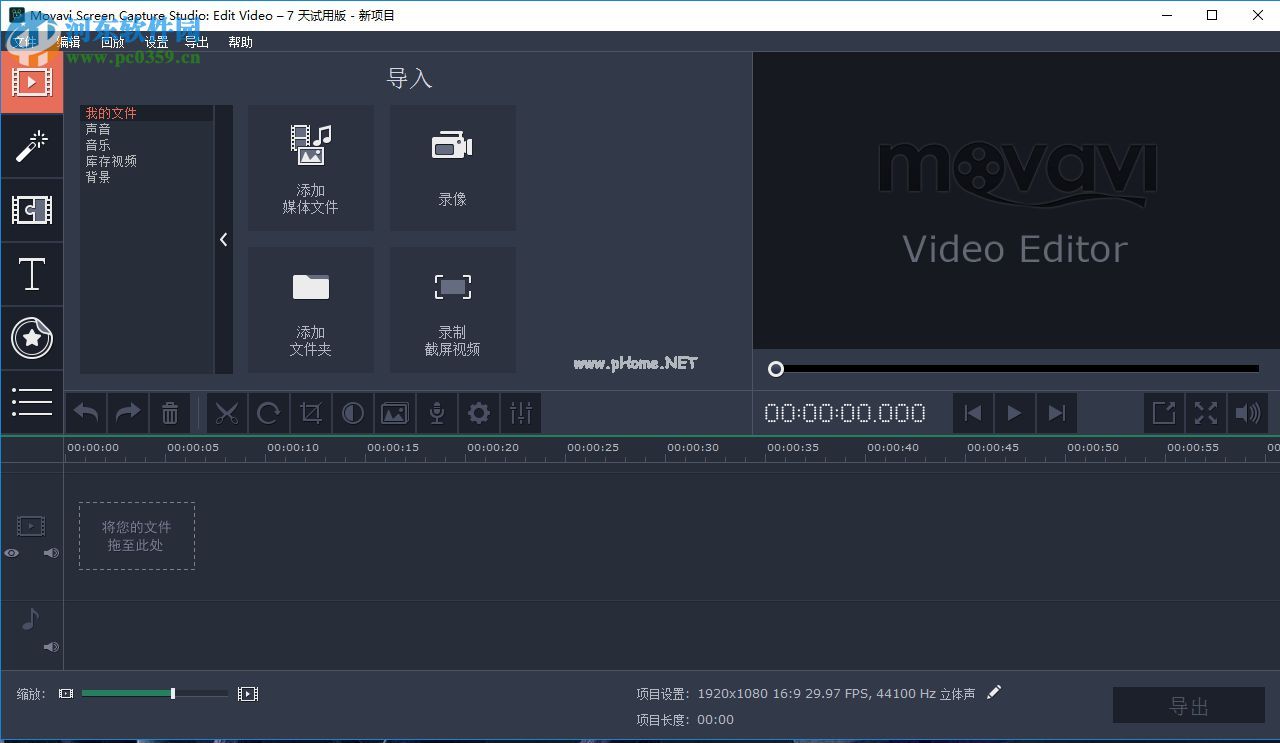Select 音乐 in the media category list
The image size is (1280, 743).
click(98, 144)
